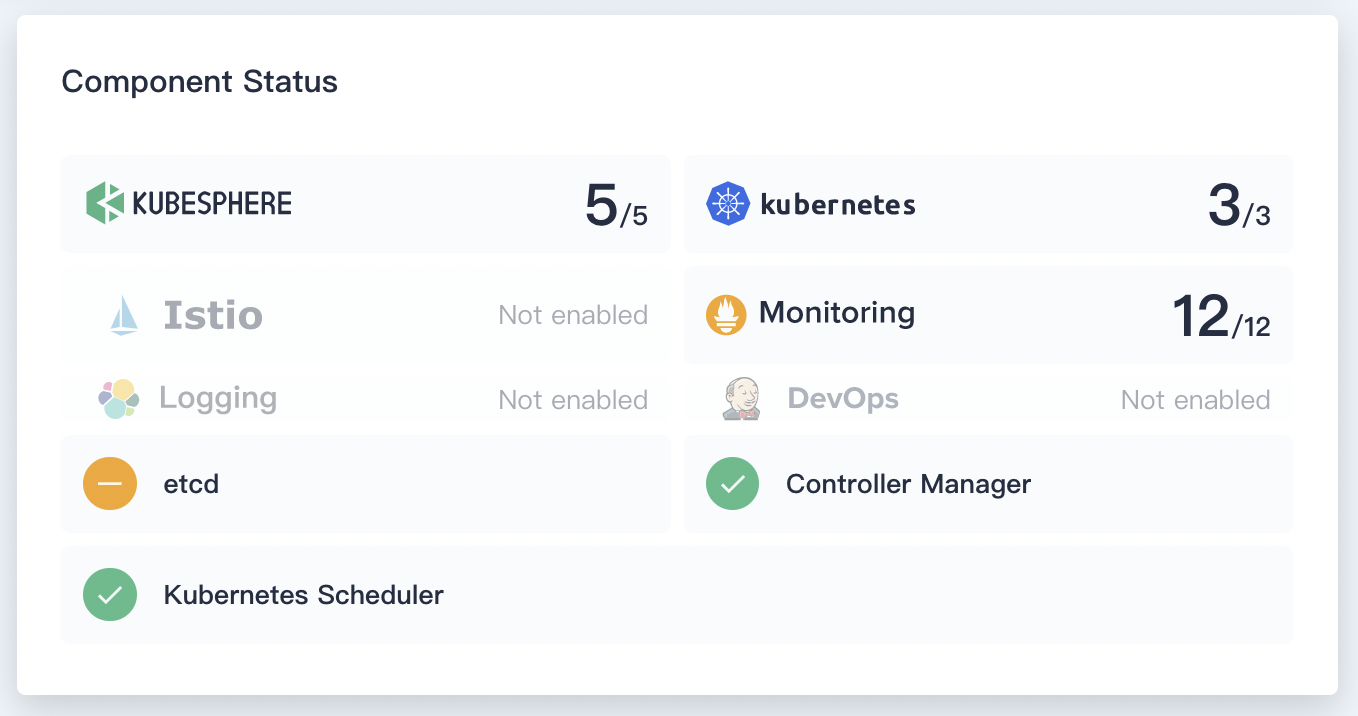Viewport: 1358px width, 716px height.
Task: Select the Kubernetes helm wheel icon
Action: (x=728, y=204)
